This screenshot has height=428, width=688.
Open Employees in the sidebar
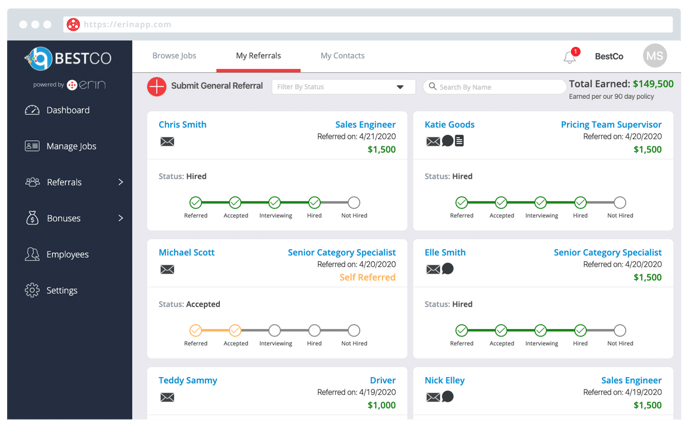tap(68, 254)
